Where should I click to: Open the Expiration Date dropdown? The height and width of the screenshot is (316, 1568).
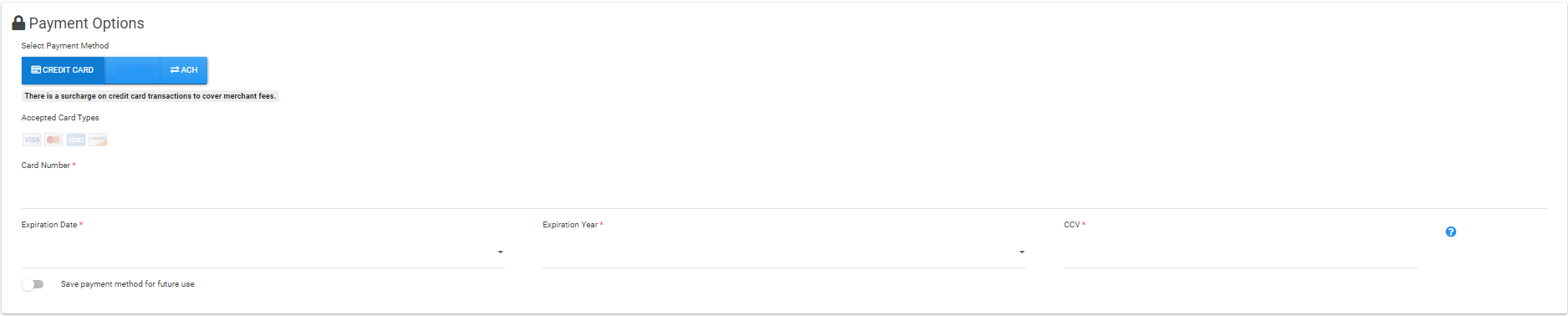coord(263,252)
